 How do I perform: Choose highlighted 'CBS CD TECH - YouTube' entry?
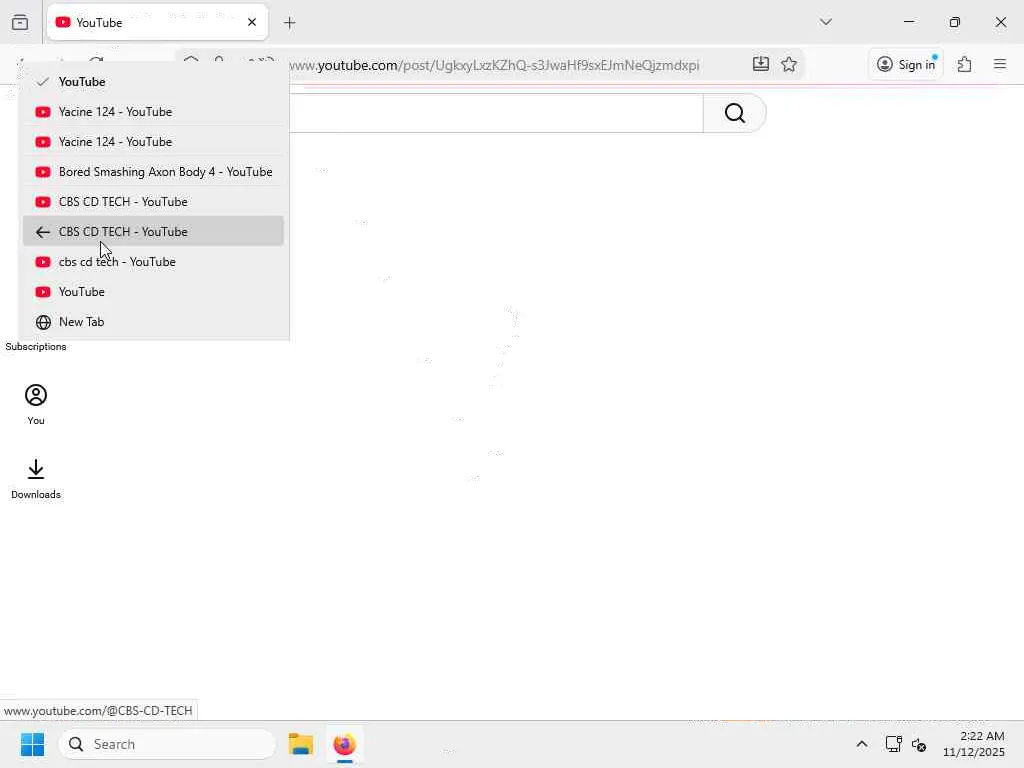click(153, 231)
